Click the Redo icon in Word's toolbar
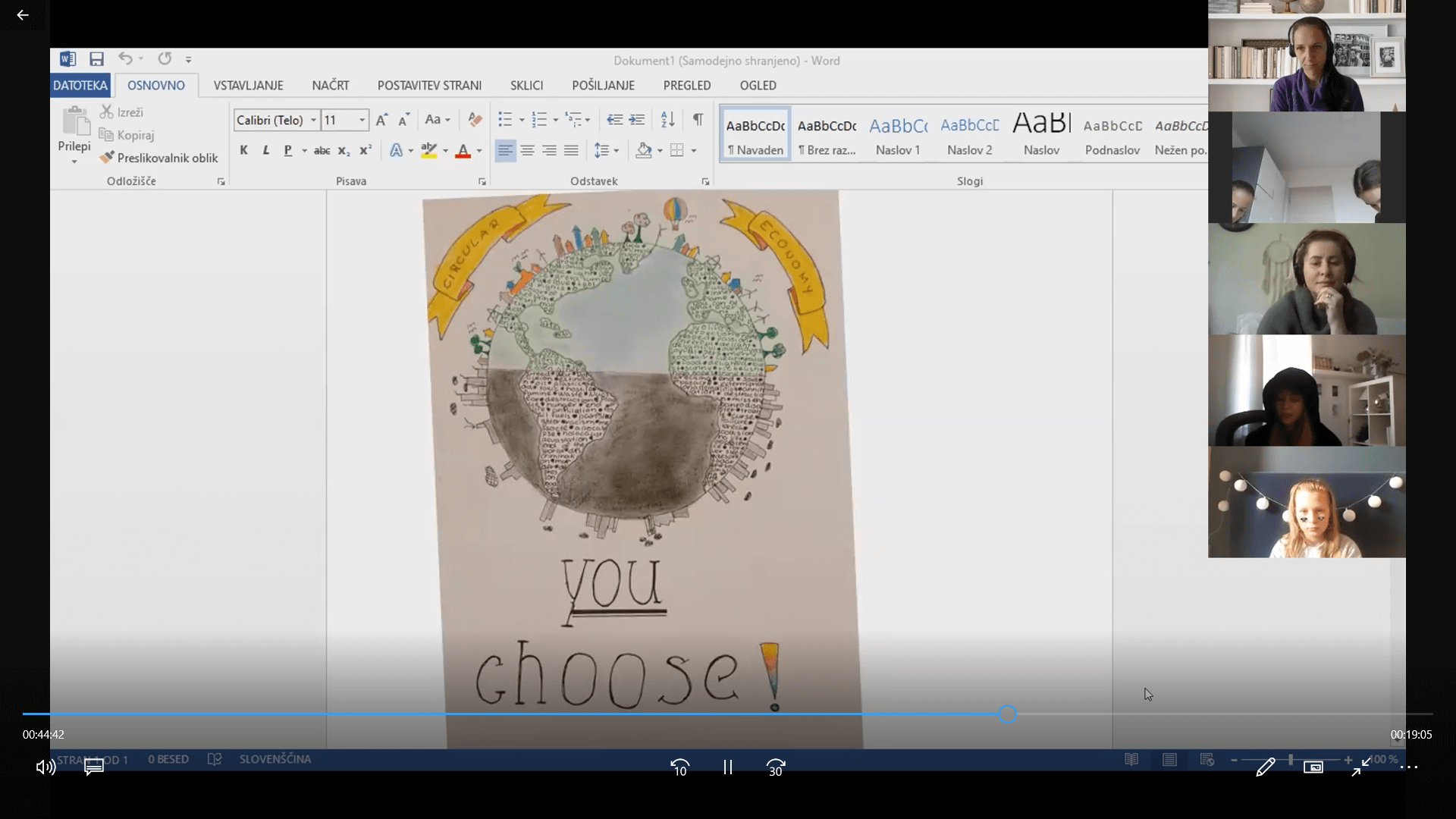This screenshot has height=819, width=1456. (165, 58)
